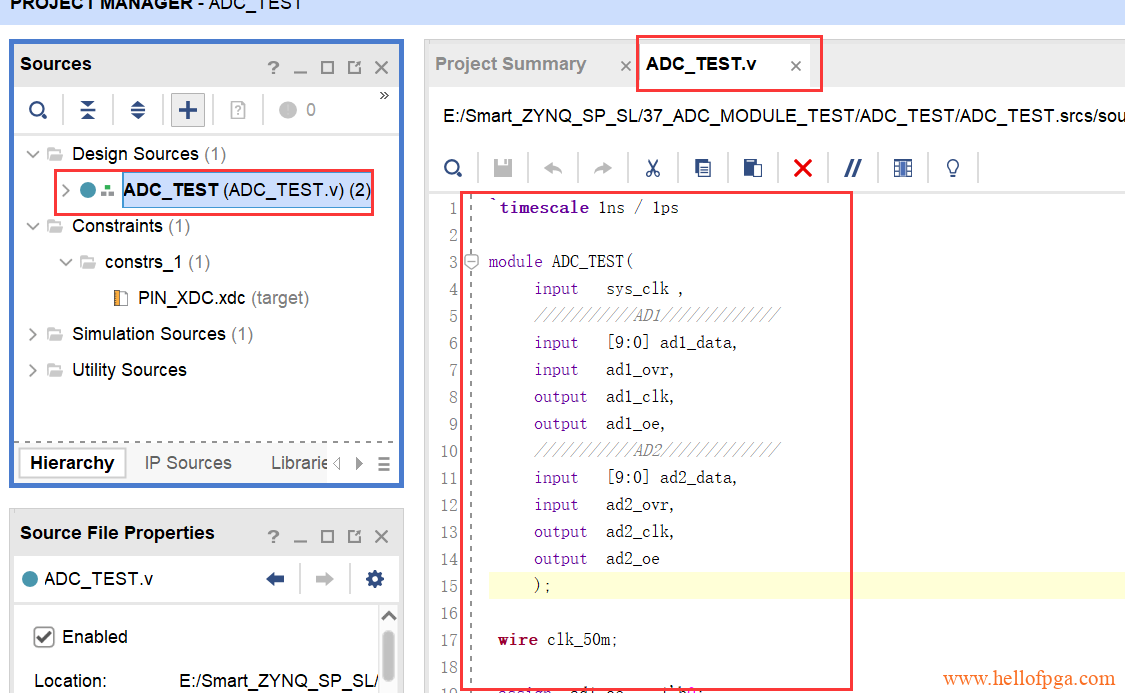The height and width of the screenshot is (693, 1125).
Task: Uncheck the Enabled checkbox
Action: pyautogui.click(x=44, y=637)
